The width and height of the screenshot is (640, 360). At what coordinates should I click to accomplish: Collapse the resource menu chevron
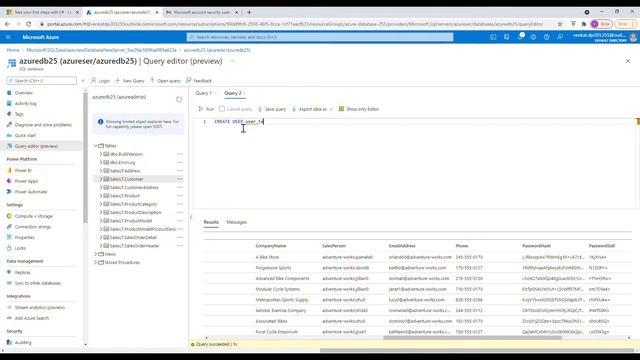(83, 81)
